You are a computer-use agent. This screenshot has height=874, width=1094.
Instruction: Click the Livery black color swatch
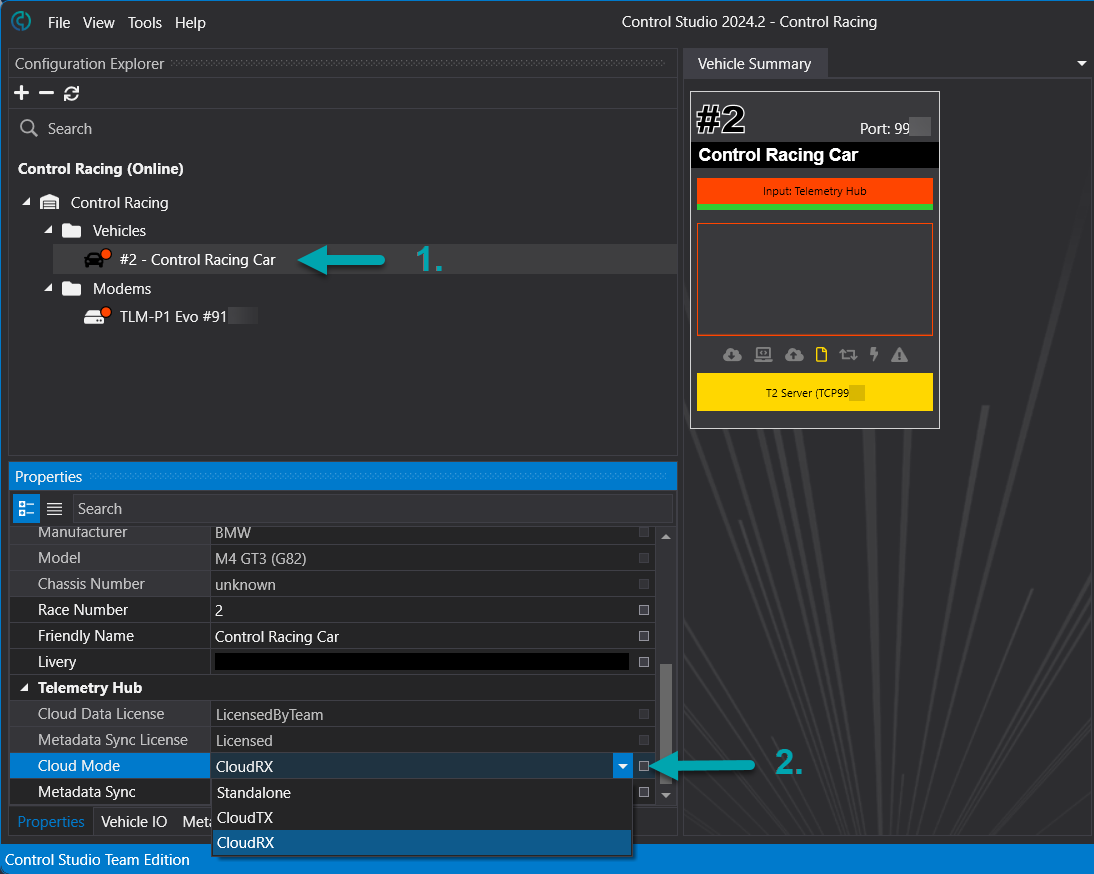pyautogui.click(x=421, y=661)
